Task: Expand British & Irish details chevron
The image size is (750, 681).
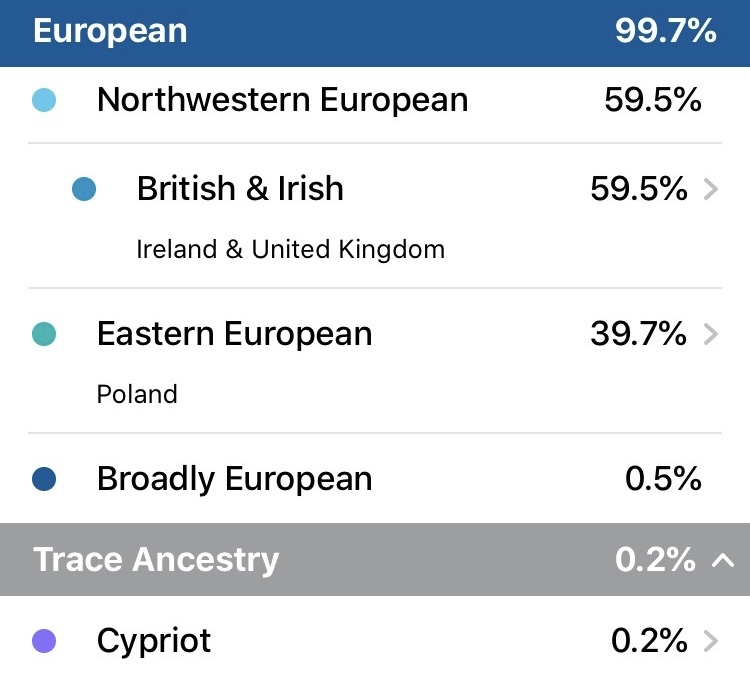Action: click(x=711, y=189)
